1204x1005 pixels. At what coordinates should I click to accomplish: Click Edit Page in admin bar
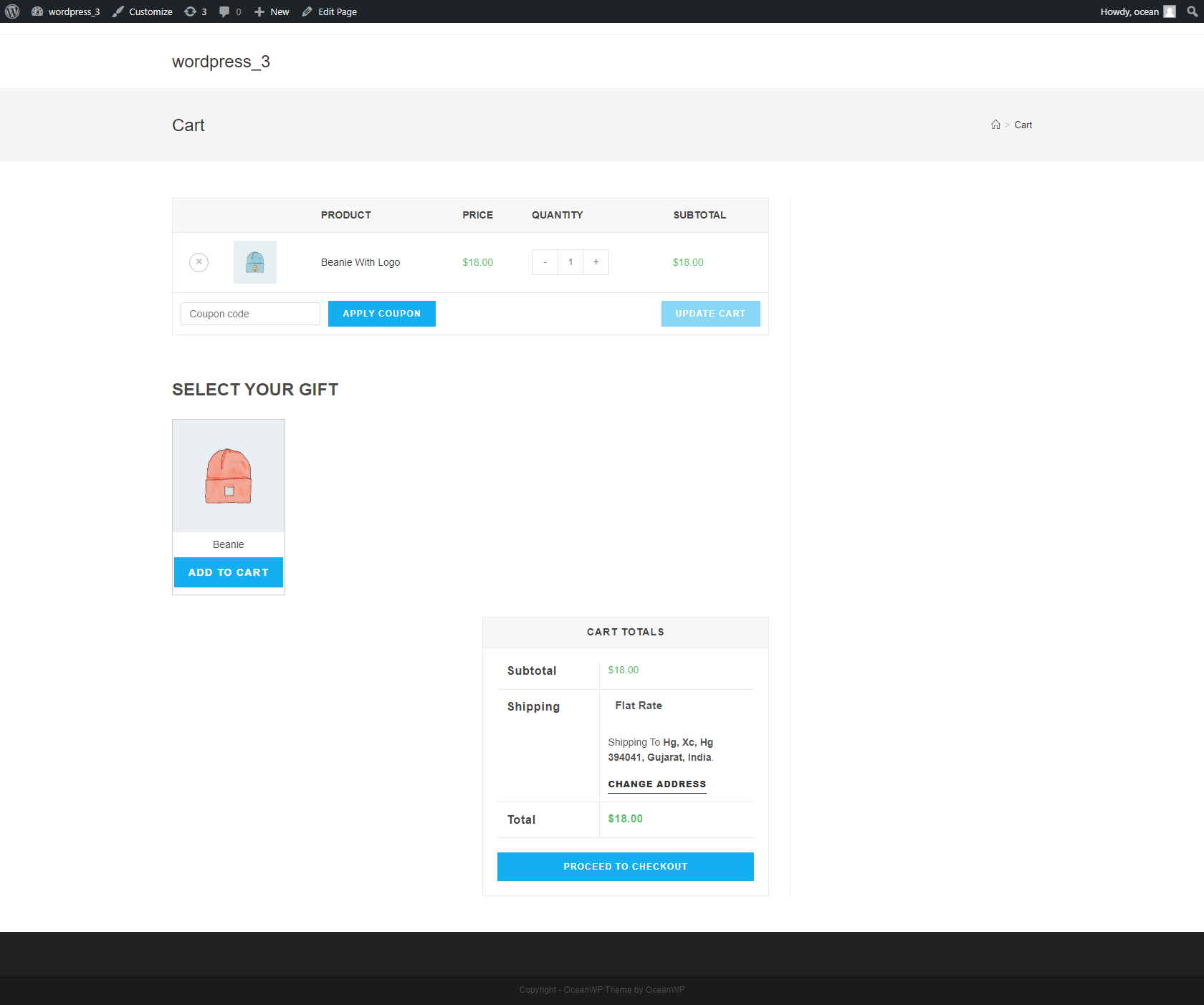pyautogui.click(x=330, y=11)
